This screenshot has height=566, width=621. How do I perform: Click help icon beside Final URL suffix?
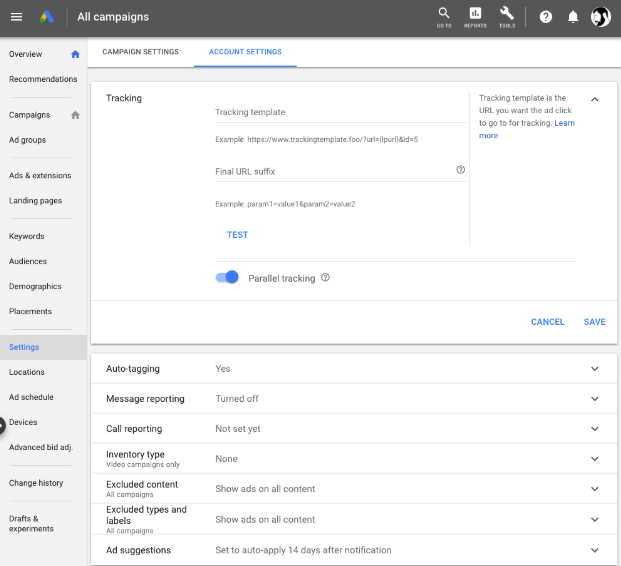coord(460,170)
